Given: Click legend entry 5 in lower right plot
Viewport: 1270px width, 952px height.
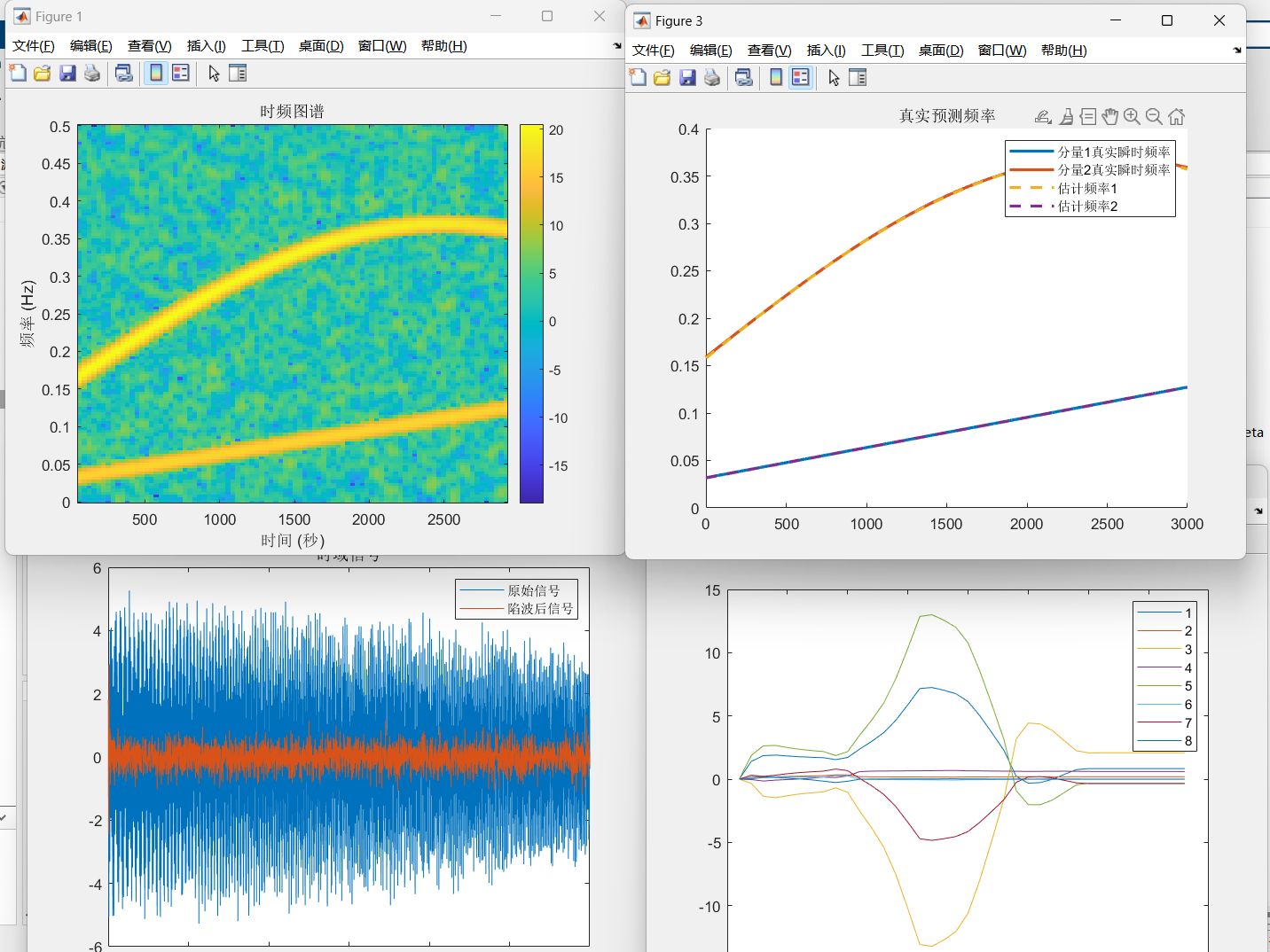Looking at the screenshot, I should point(1164,686).
